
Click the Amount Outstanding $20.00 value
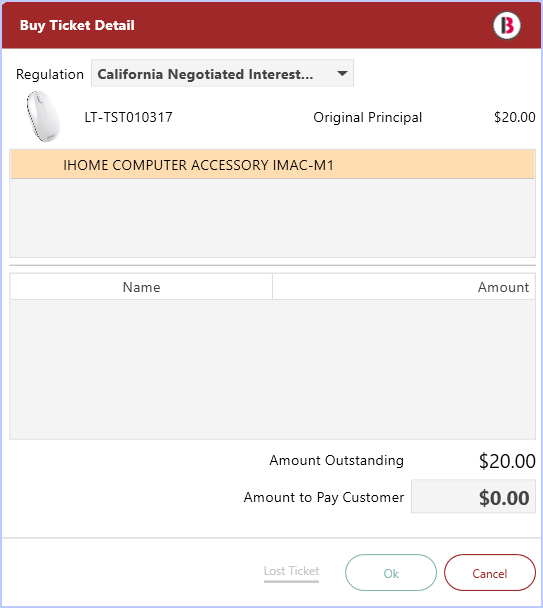click(507, 461)
